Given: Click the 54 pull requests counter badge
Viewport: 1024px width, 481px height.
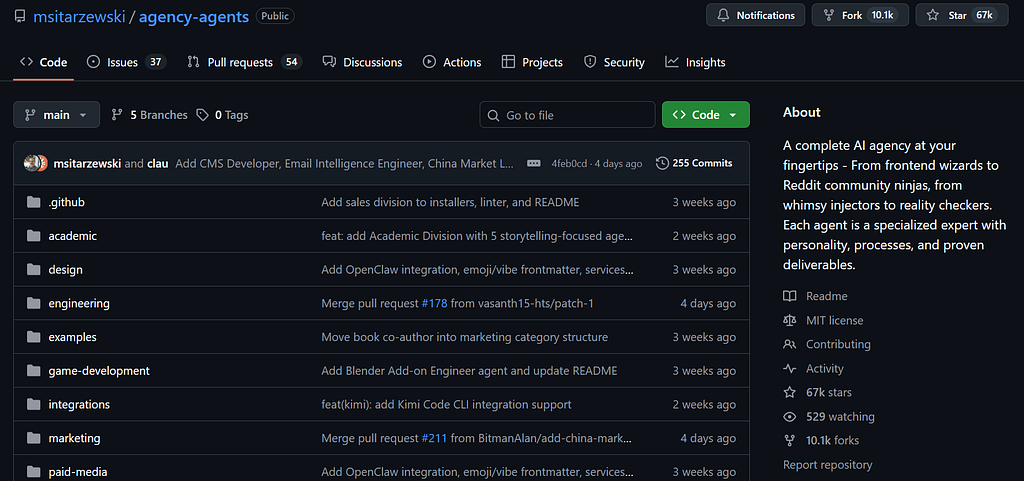Looking at the screenshot, I should point(291,63).
